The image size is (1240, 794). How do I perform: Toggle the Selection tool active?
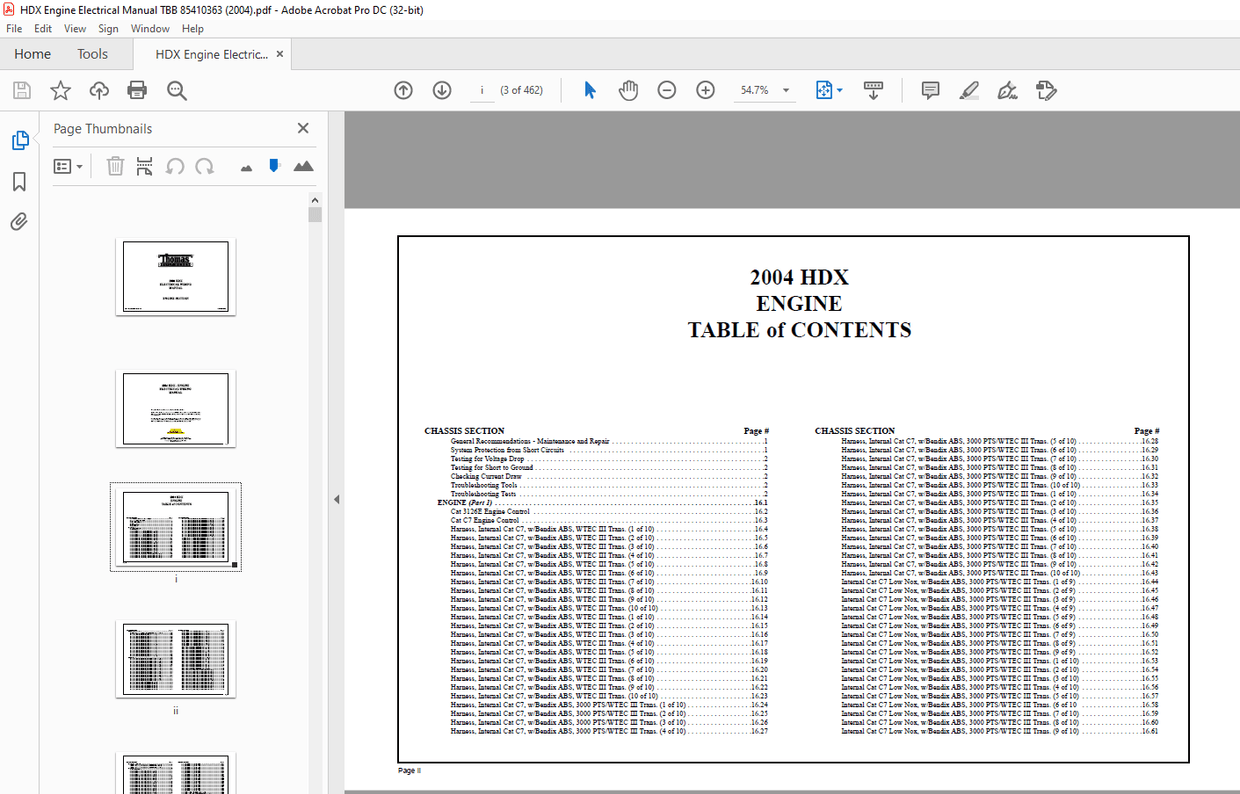point(590,90)
